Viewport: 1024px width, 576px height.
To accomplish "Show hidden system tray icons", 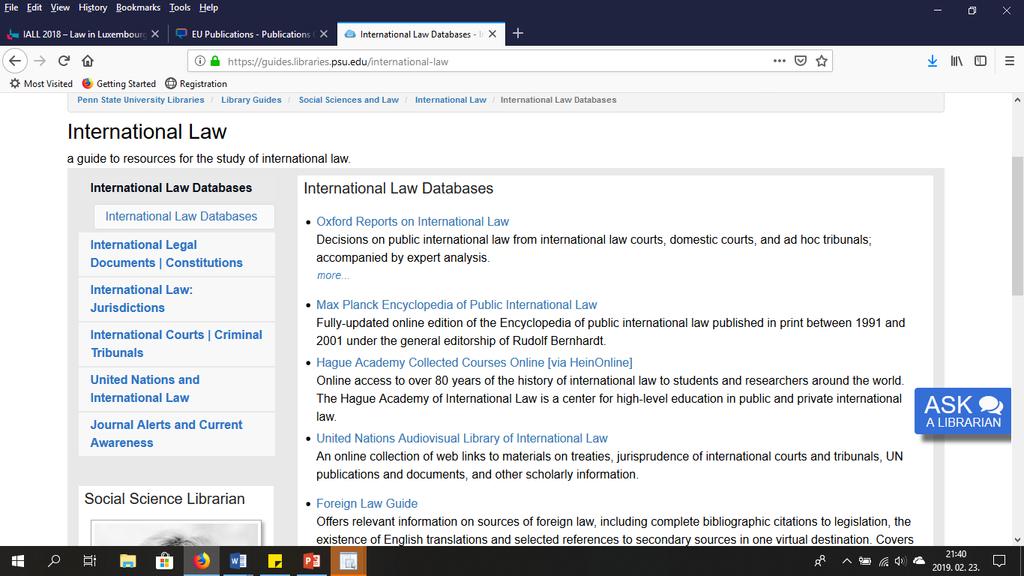I will coord(846,561).
